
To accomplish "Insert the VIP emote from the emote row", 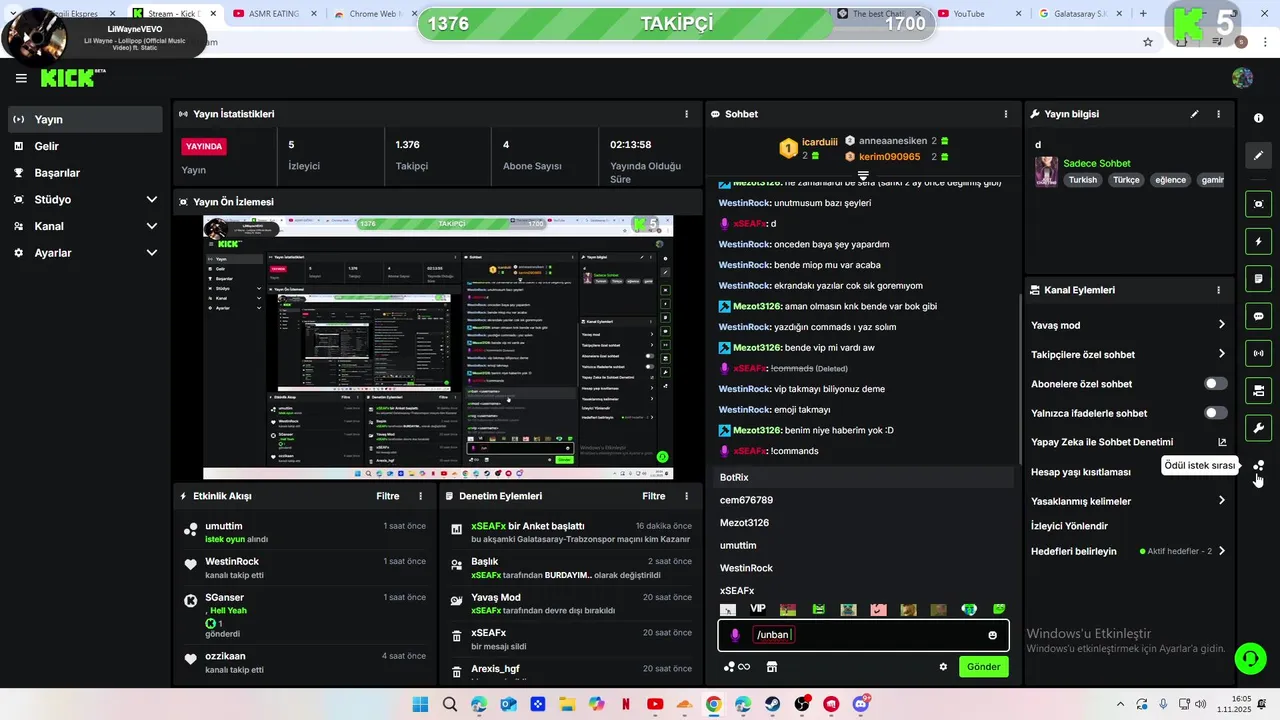I will (758, 609).
